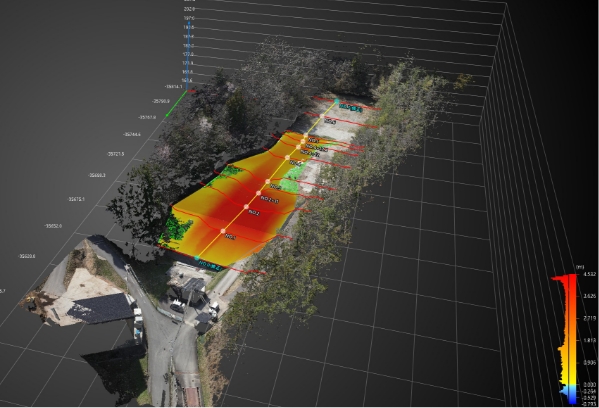Click the white truck on the road
The image size is (599, 408).
click(x=214, y=309)
